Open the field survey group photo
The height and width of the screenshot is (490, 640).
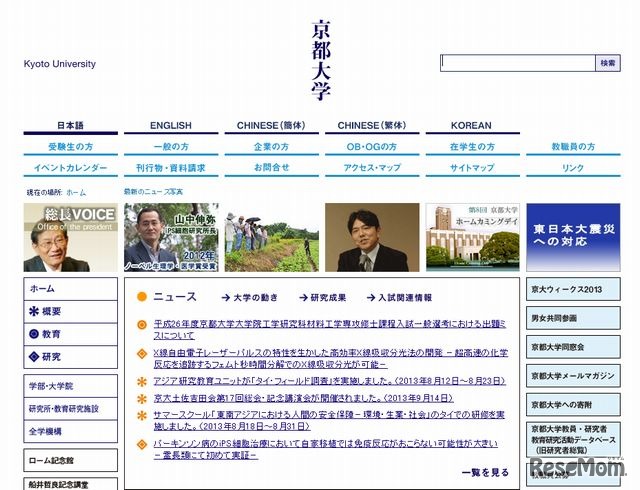point(271,237)
